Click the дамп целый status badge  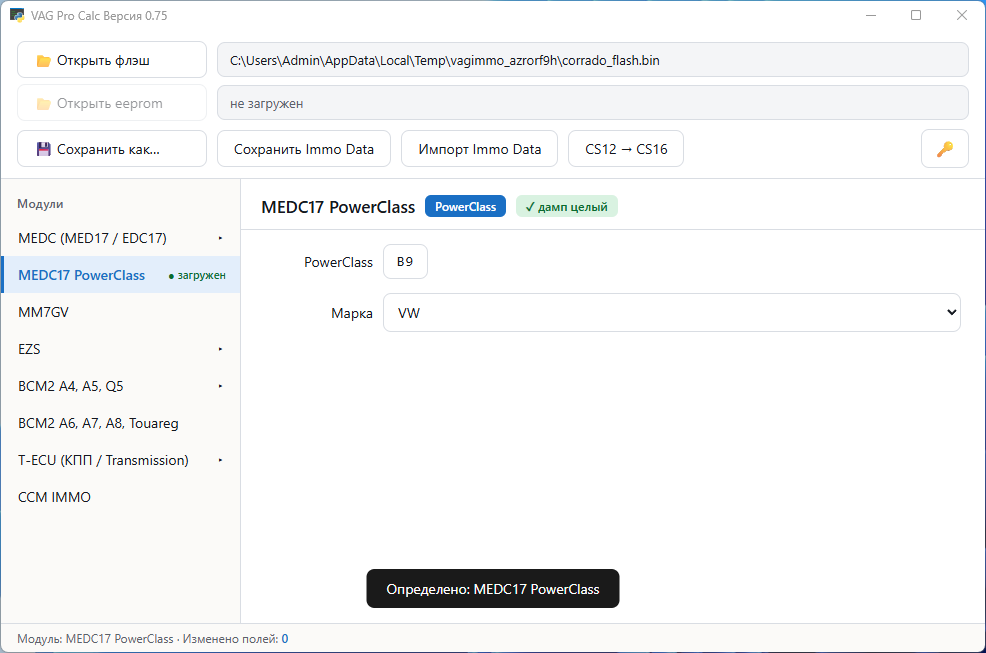(x=567, y=207)
